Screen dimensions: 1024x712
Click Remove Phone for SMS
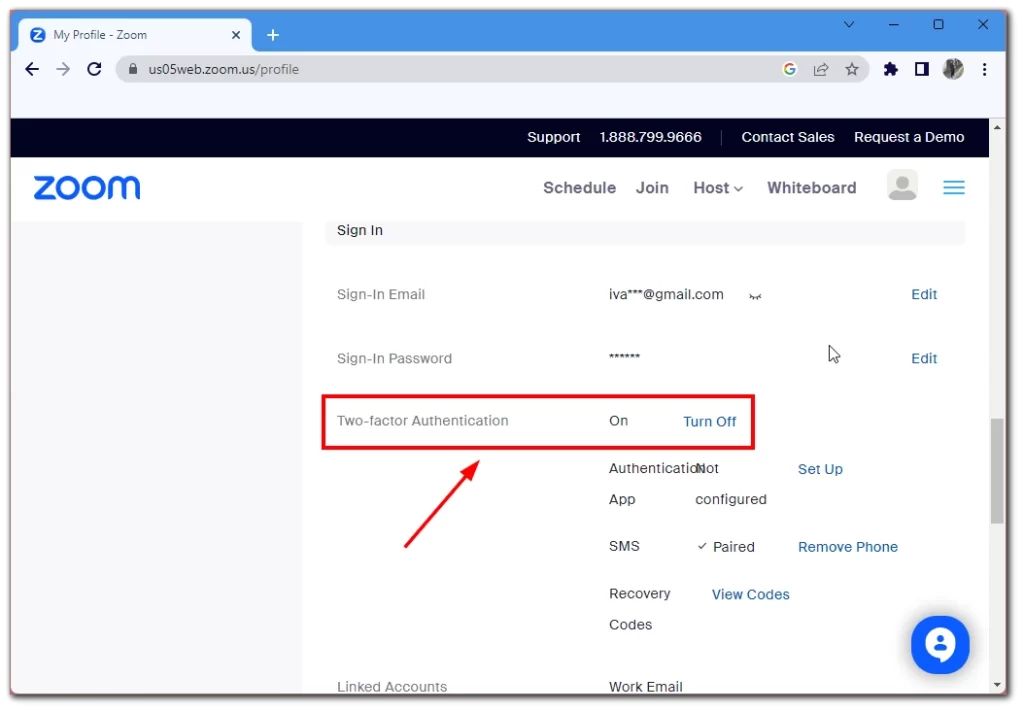click(x=847, y=547)
